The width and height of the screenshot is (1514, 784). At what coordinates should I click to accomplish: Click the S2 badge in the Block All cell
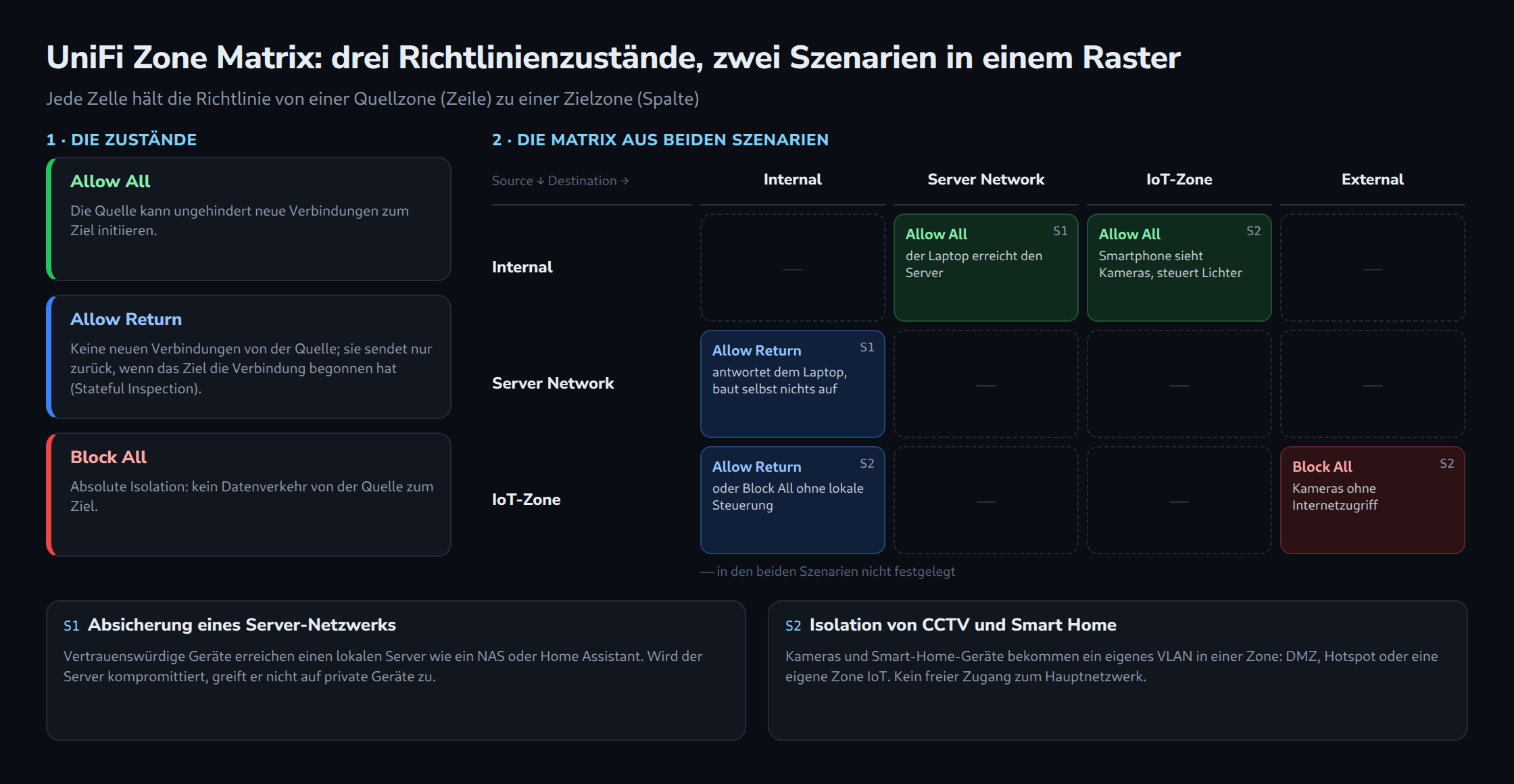click(1446, 464)
